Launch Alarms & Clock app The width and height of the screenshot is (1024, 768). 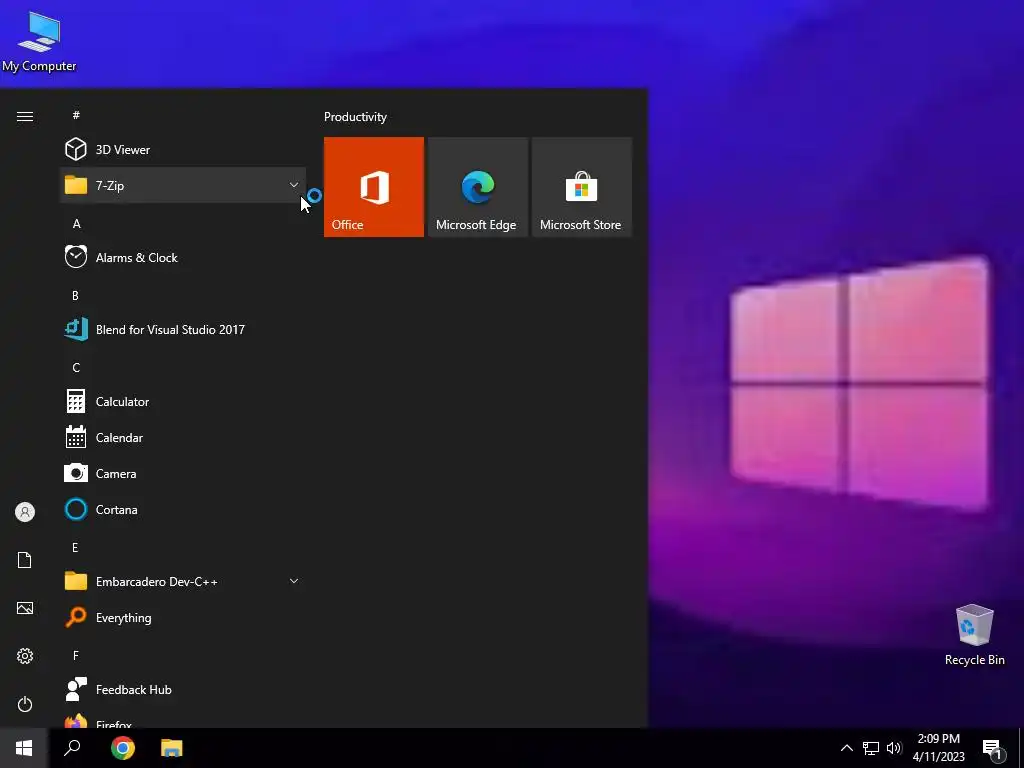point(183,257)
